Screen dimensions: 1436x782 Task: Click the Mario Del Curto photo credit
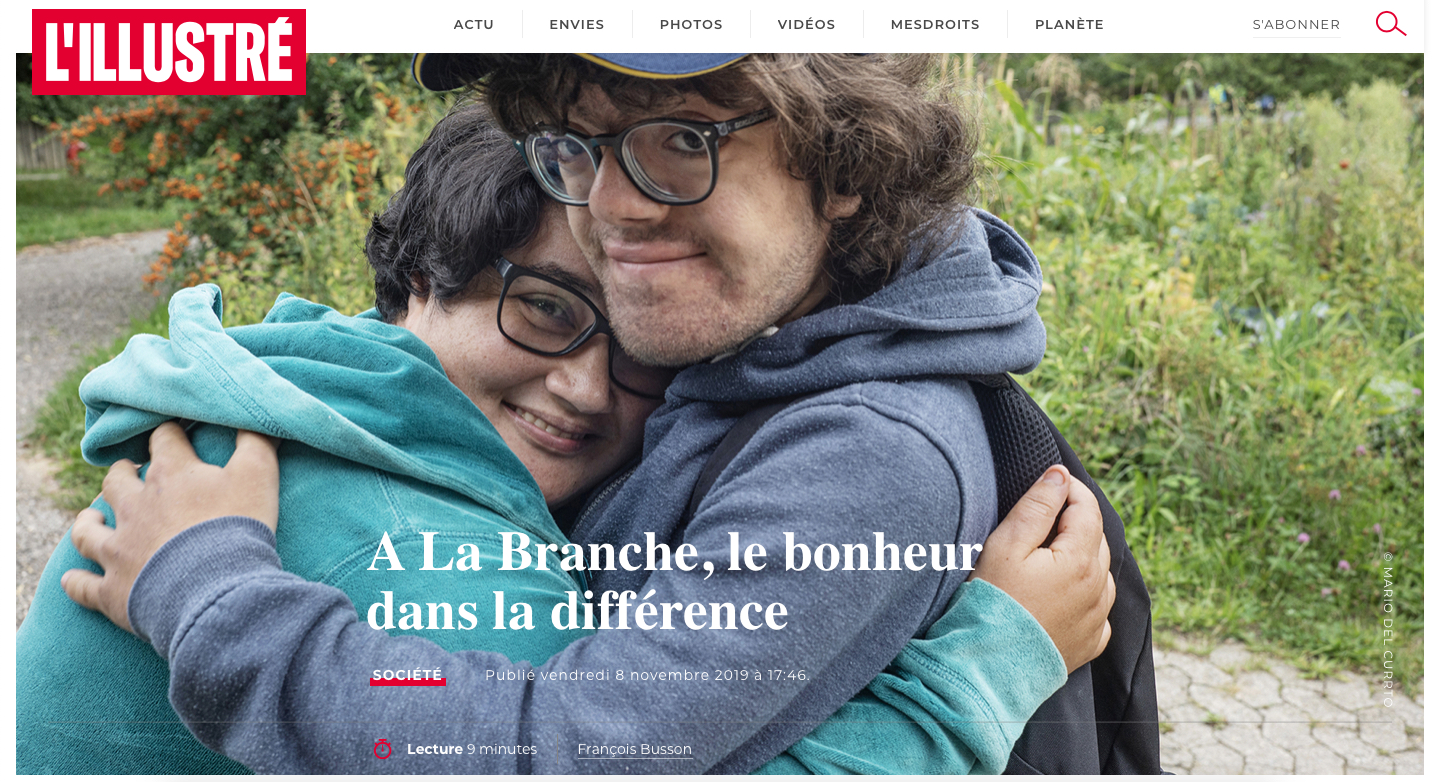coord(1388,630)
